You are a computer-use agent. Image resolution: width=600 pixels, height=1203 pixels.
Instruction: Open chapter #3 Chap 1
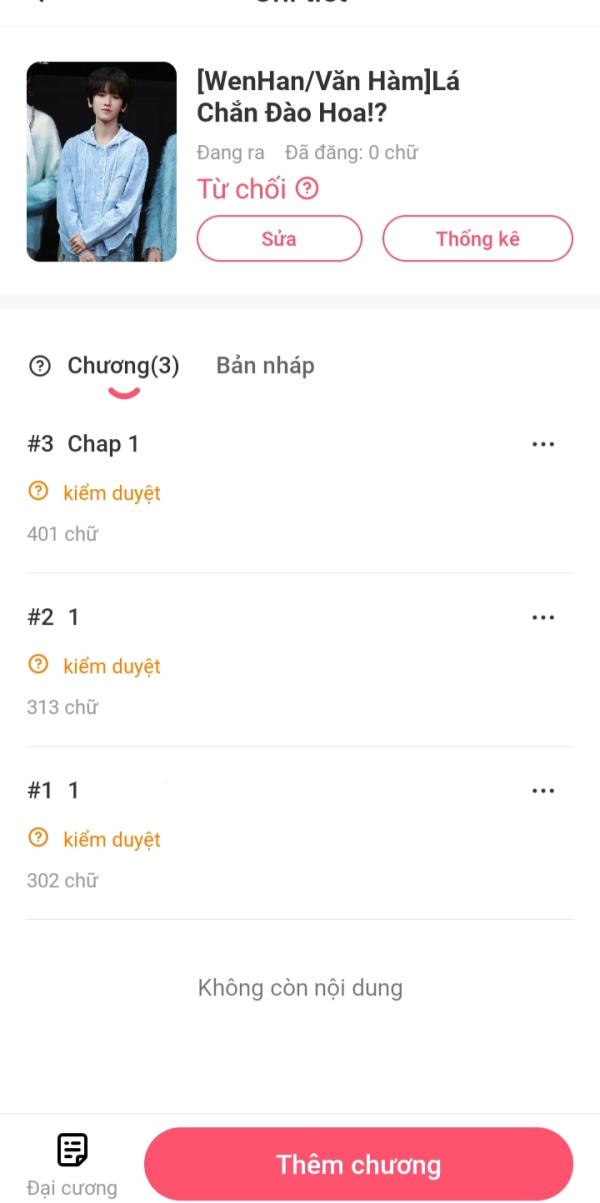[x=103, y=444]
